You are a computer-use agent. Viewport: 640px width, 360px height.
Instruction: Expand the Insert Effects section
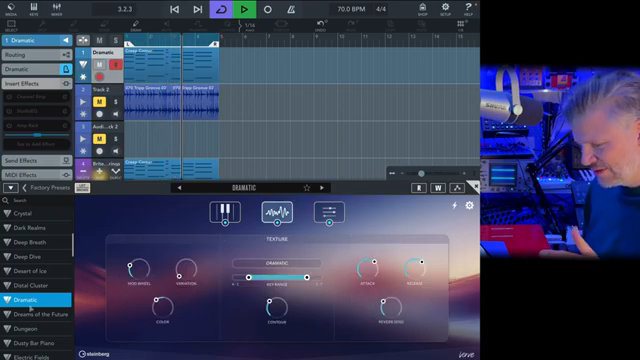tap(37, 84)
